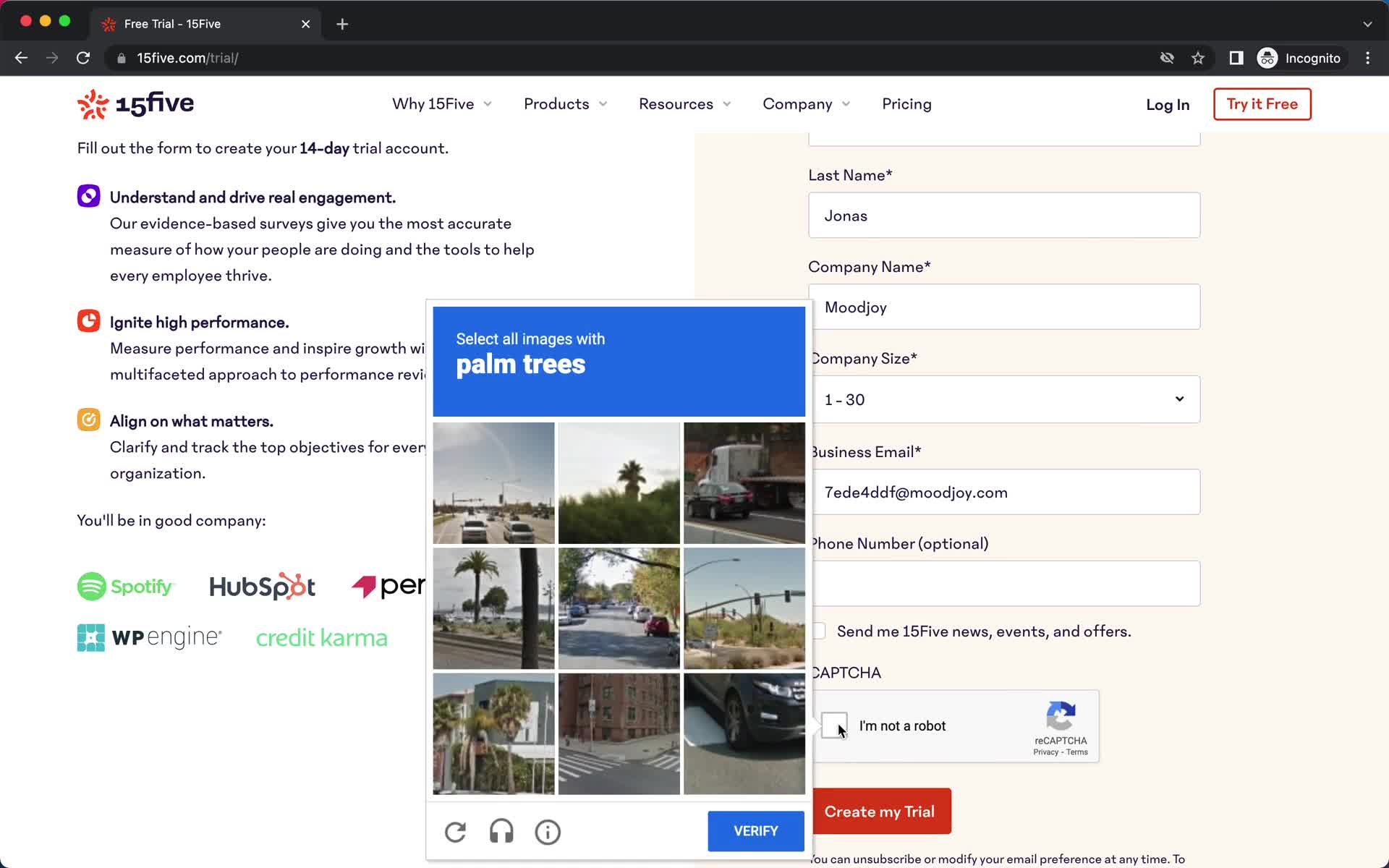Click the purple engagement icon
This screenshot has height=868, width=1389.
pyautogui.click(x=88, y=196)
